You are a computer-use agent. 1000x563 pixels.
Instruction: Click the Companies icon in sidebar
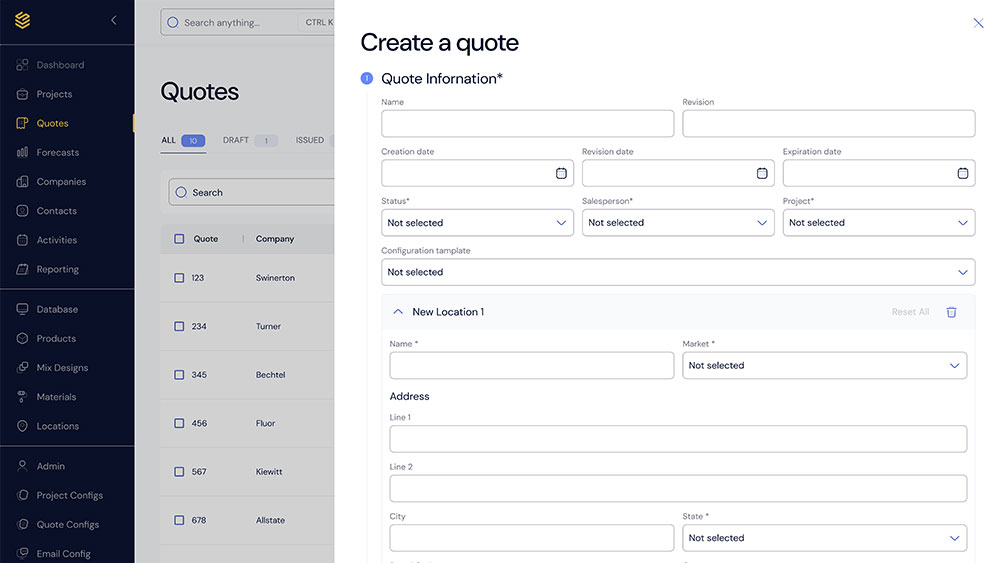click(22, 182)
